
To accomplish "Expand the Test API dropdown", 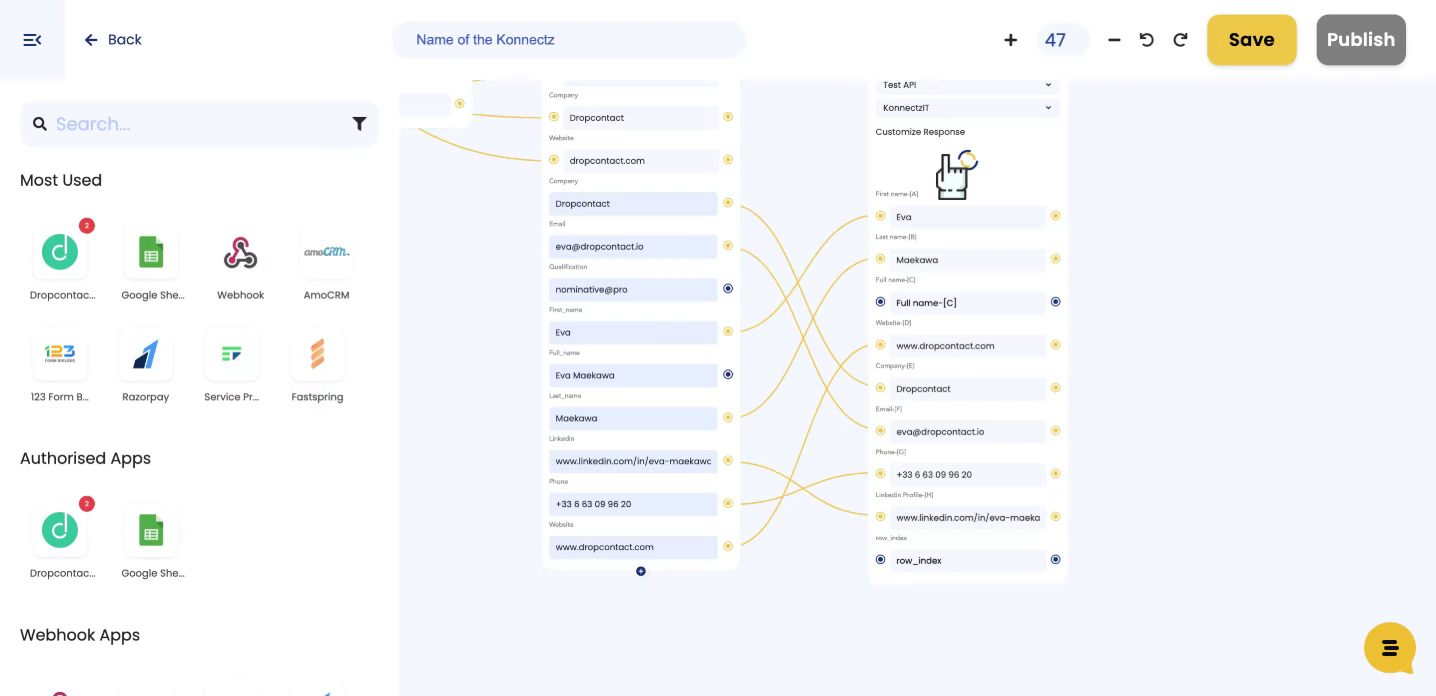I will pyautogui.click(x=967, y=85).
